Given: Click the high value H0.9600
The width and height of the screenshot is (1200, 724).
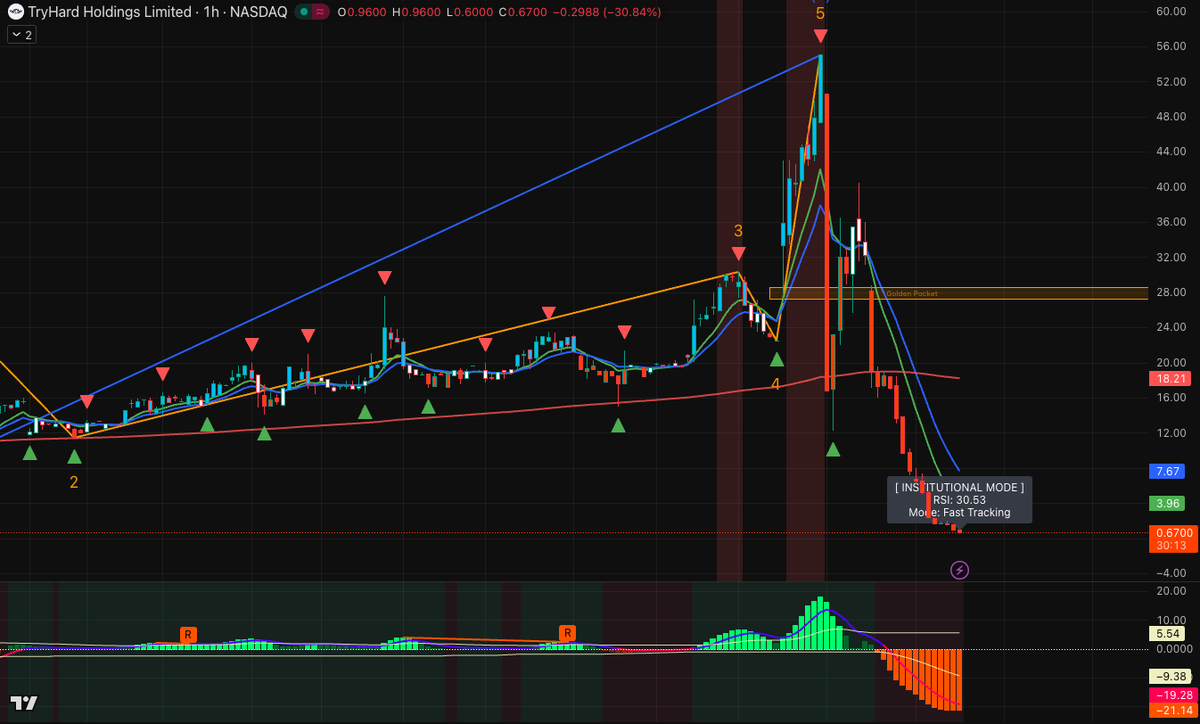Looking at the screenshot, I should coord(418,12).
